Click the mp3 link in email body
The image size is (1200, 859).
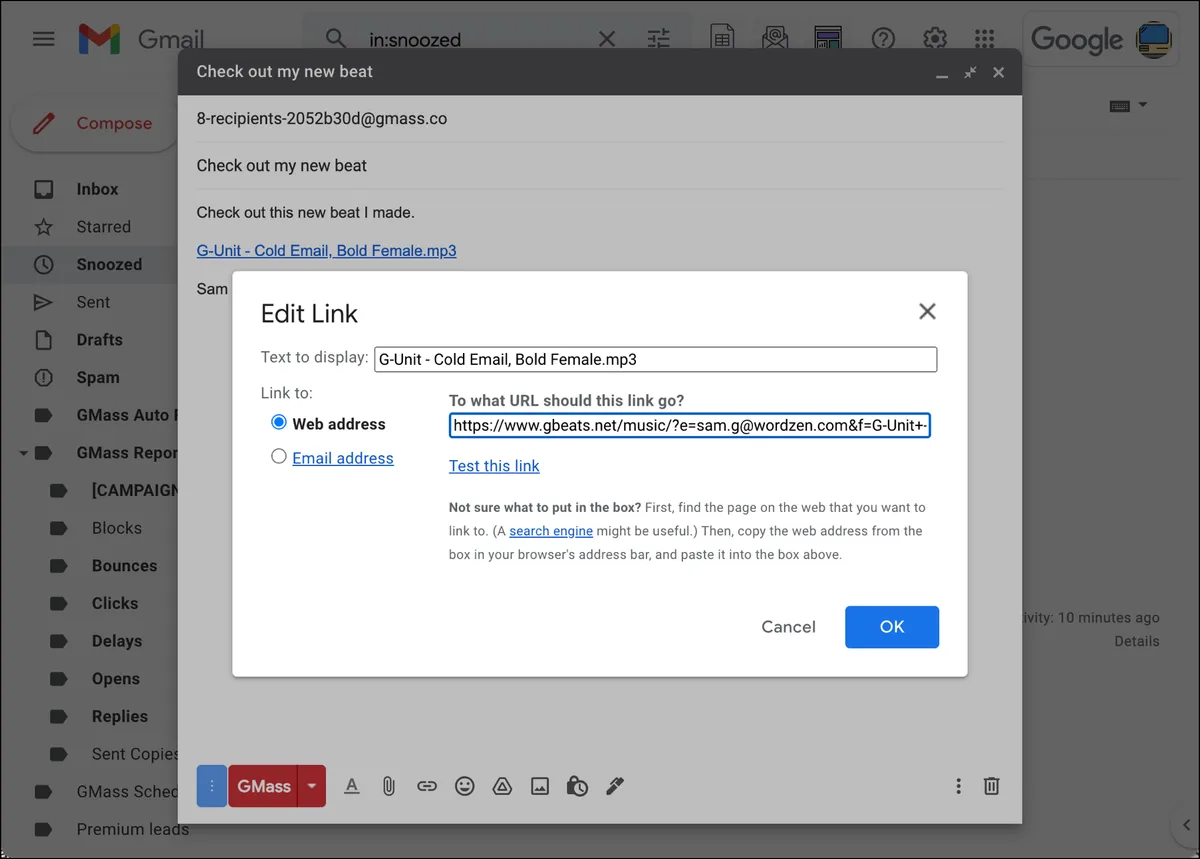[x=326, y=250]
